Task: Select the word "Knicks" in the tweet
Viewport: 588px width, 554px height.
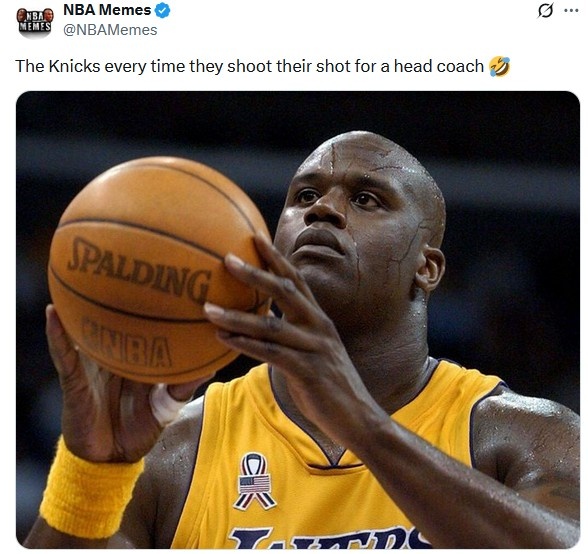Action: point(75,66)
